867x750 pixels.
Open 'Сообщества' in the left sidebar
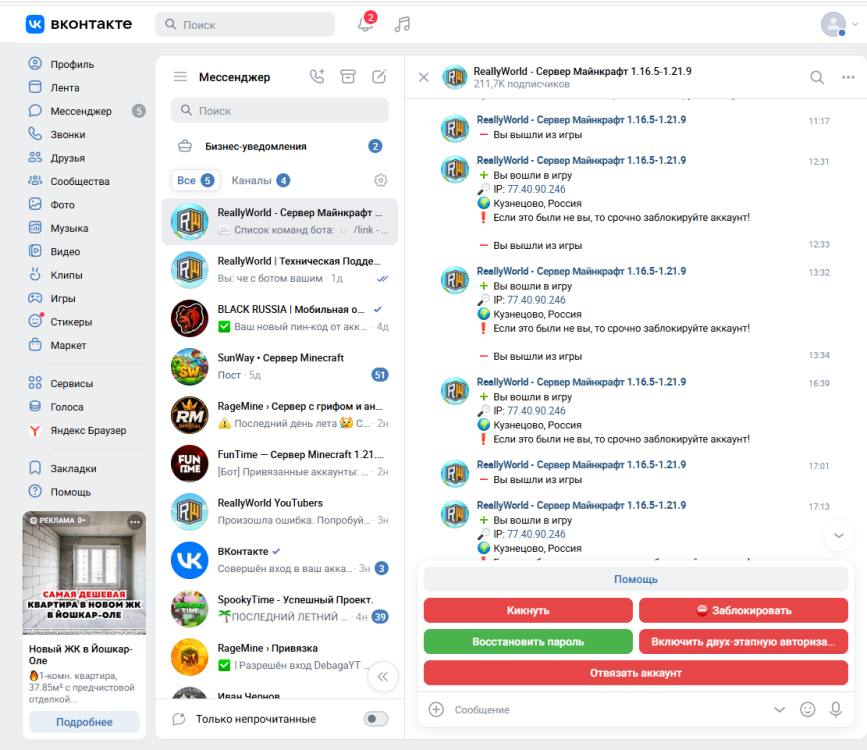point(80,181)
